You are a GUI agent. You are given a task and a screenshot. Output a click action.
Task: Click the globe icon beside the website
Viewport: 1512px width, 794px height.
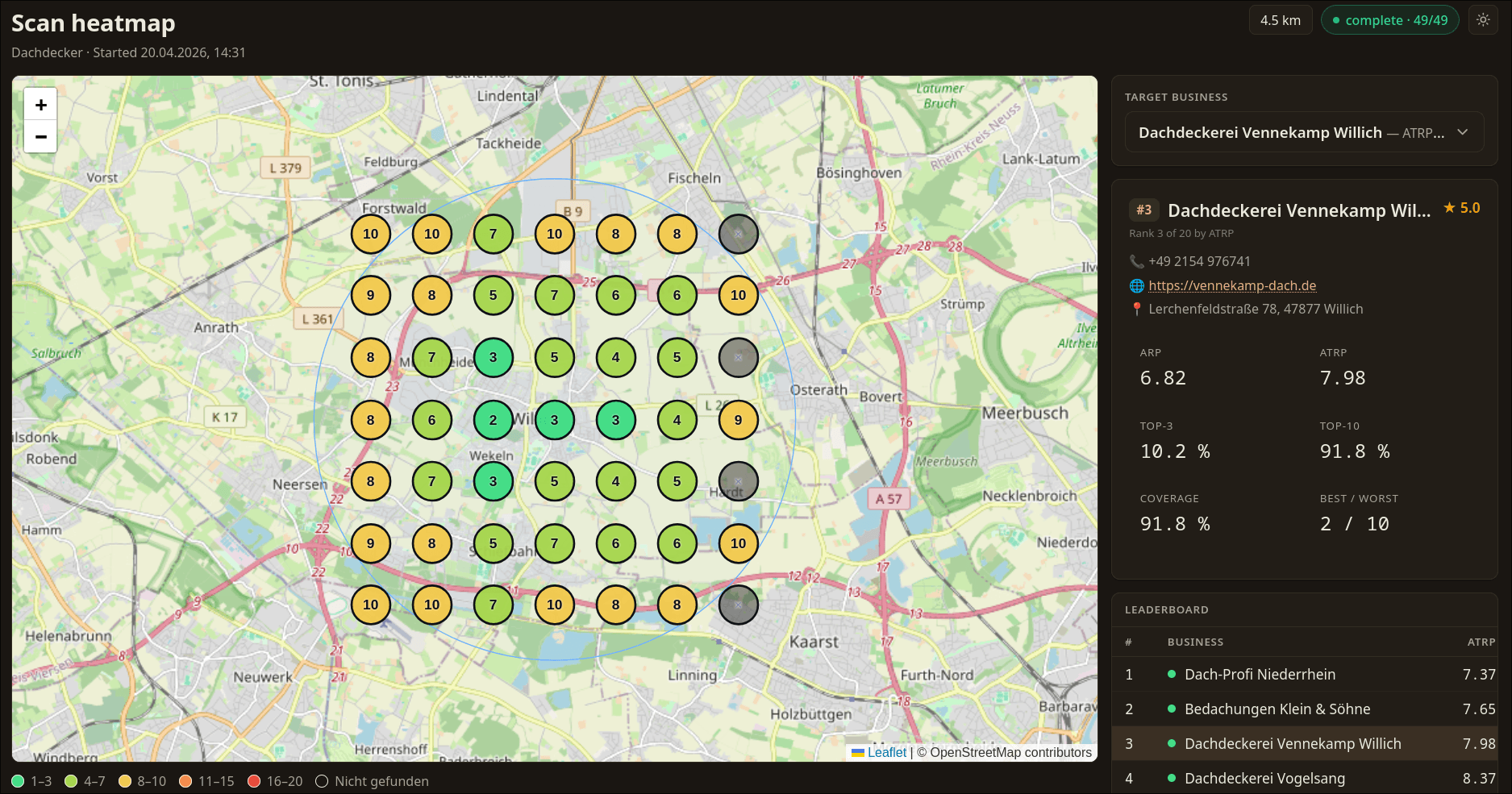[1137, 285]
